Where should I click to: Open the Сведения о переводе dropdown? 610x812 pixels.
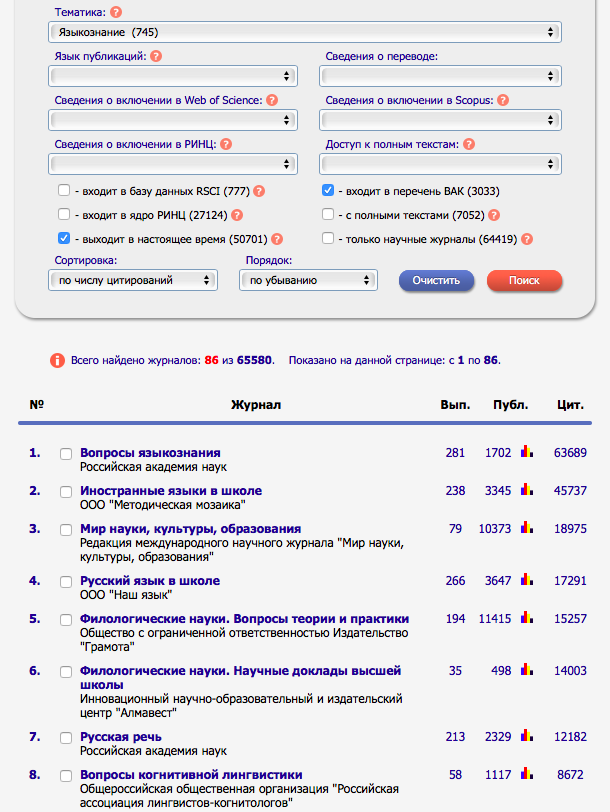click(441, 76)
